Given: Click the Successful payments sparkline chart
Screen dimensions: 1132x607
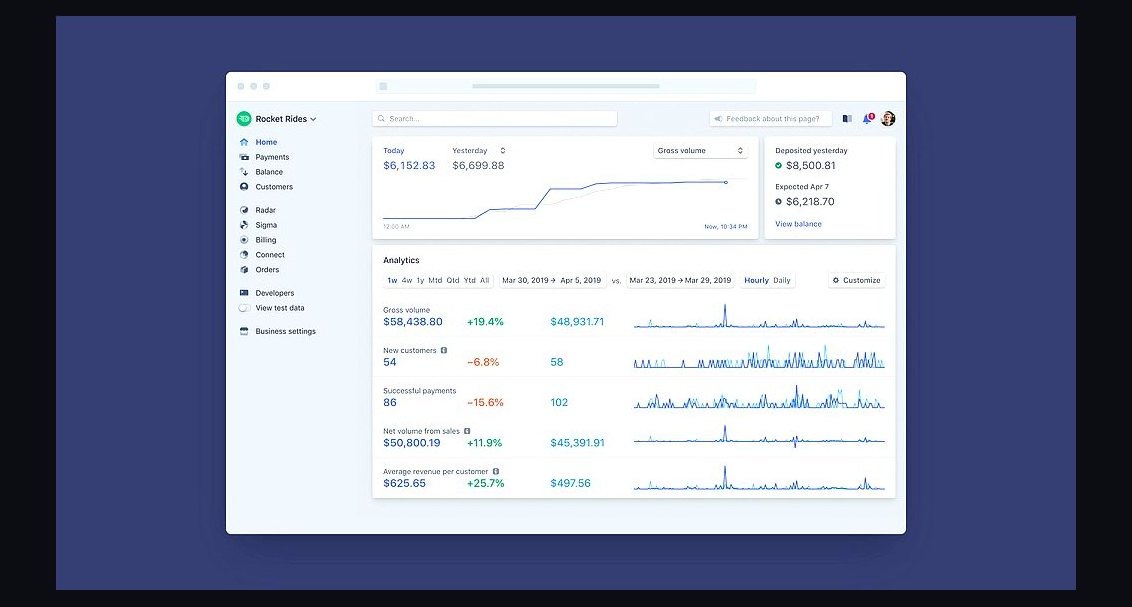Looking at the screenshot, I should tap(759, 398).
